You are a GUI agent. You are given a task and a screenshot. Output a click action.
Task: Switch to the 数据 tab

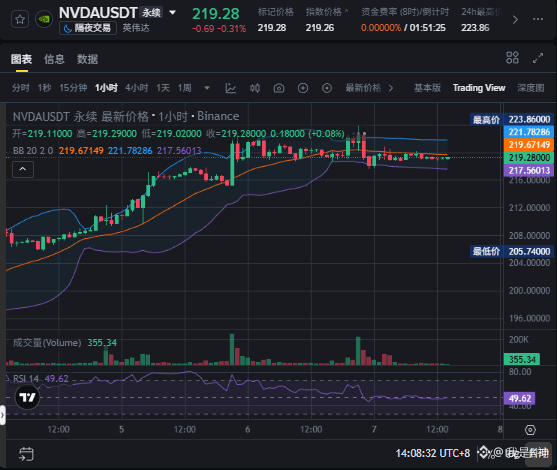point(87,59)
